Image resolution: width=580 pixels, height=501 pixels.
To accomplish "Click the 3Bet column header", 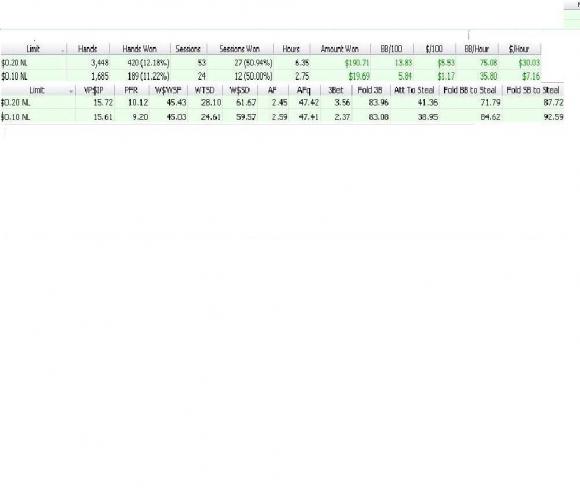I will coord(336,90).
